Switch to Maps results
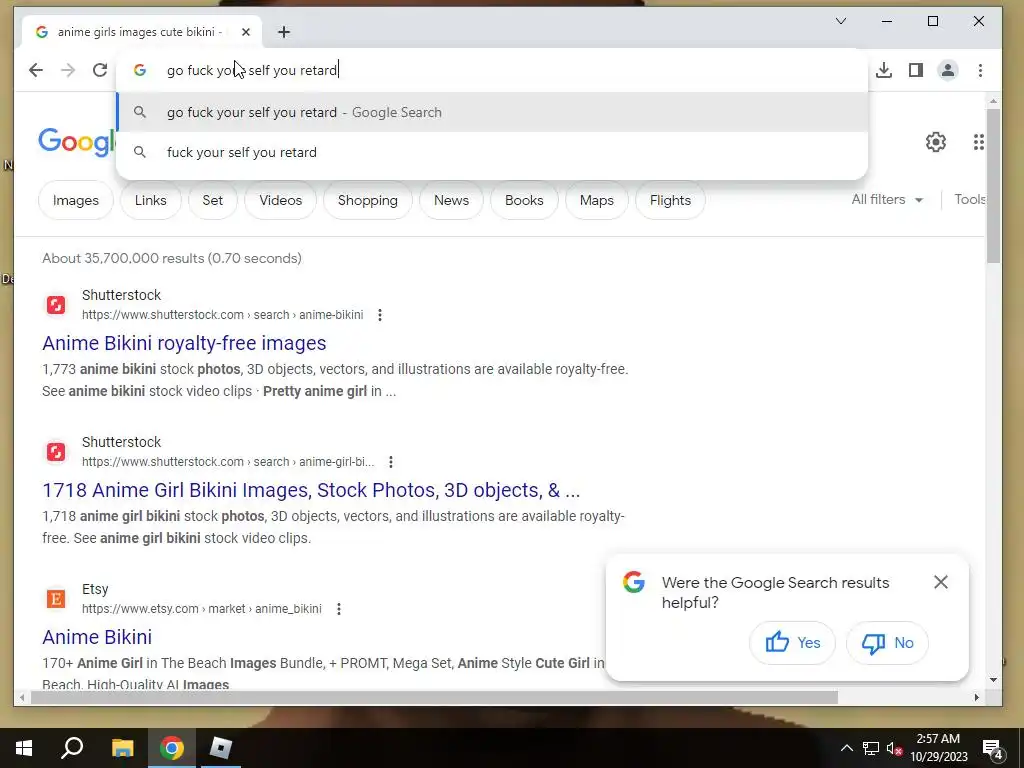The height and width of the screenshot is (768, 1024). click(x=597, y=200)
